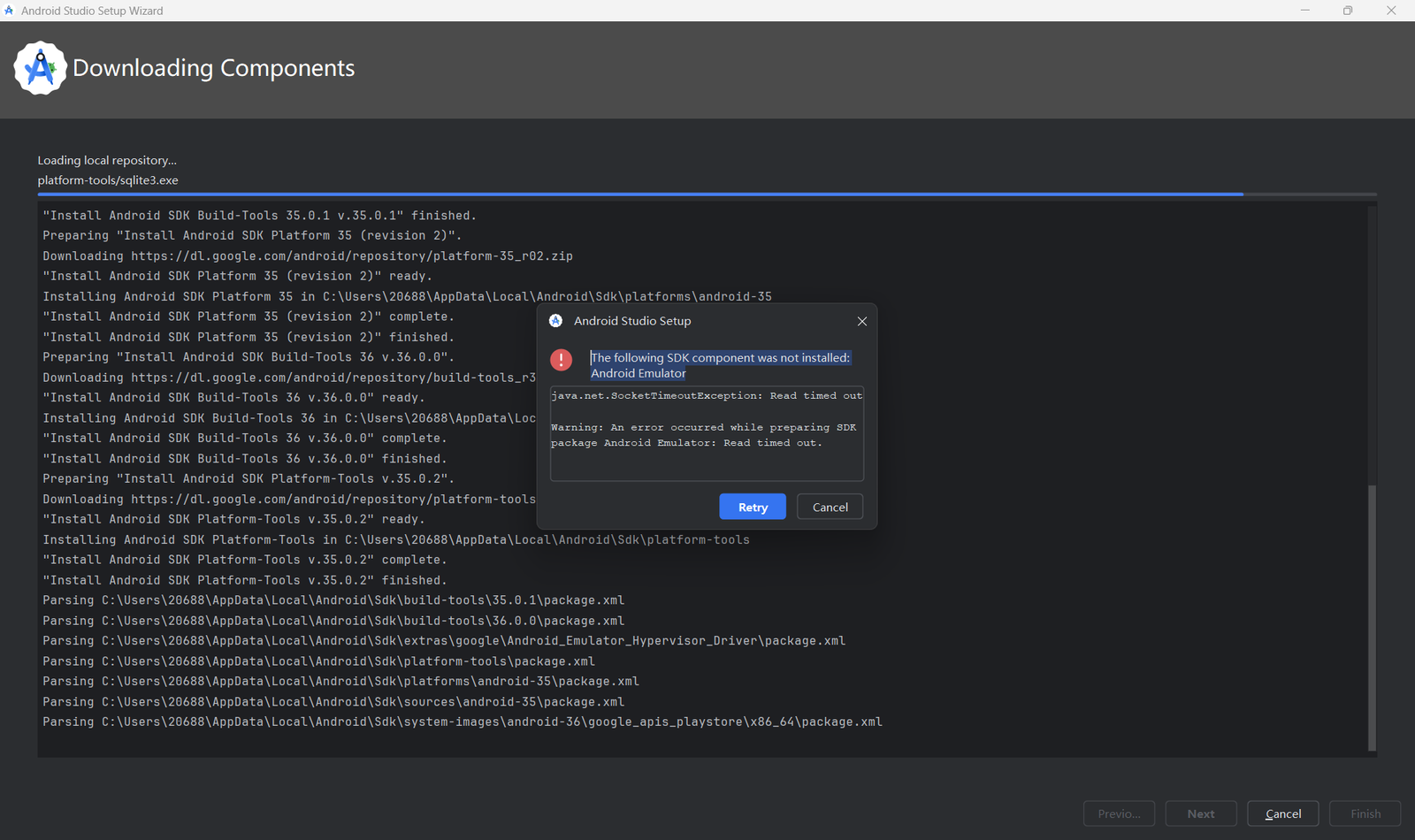Click the Android Studio icon in the window title bar

click(10, 11)
